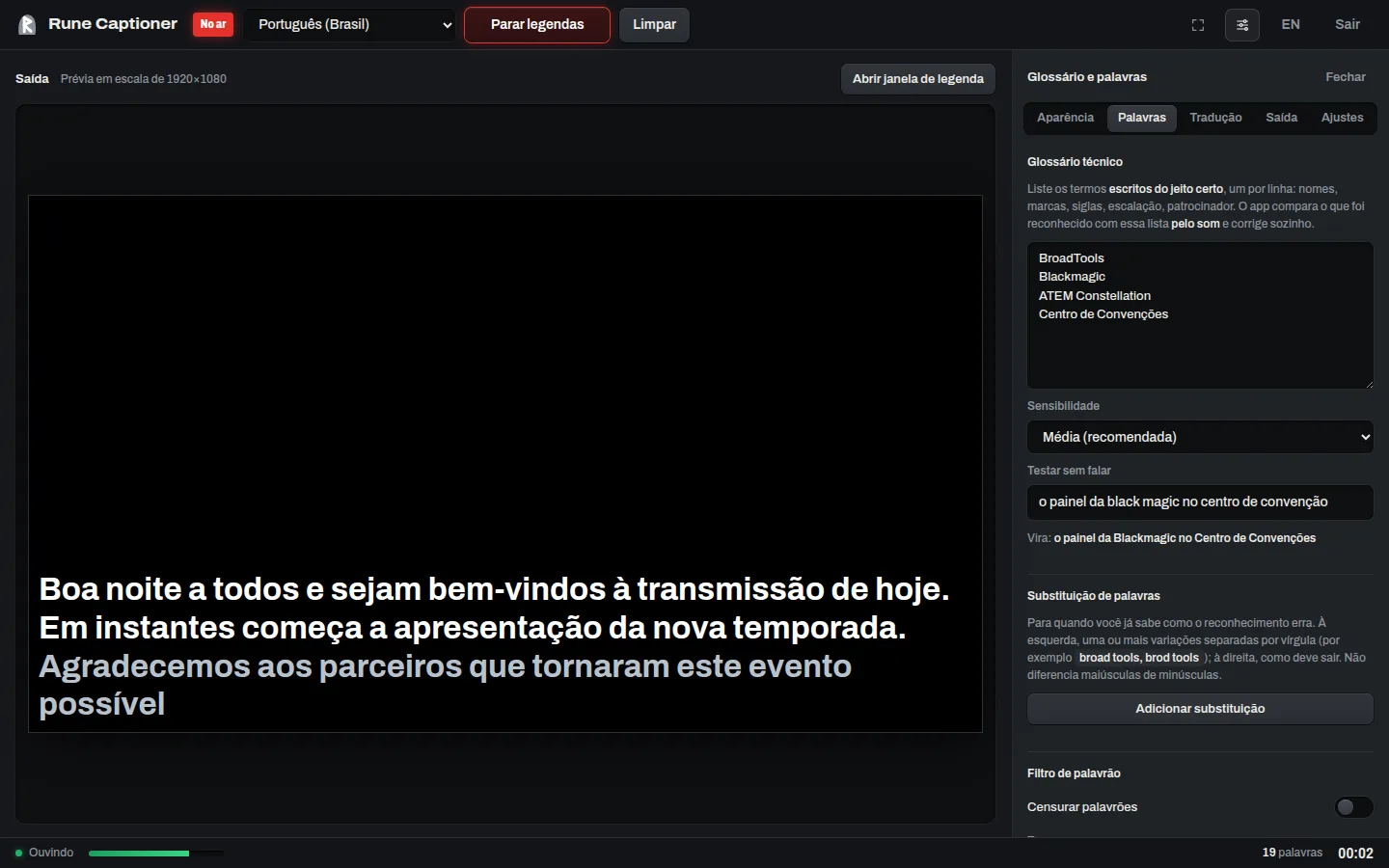Click the "Ouvindo" status text

(x=51, y=853)
